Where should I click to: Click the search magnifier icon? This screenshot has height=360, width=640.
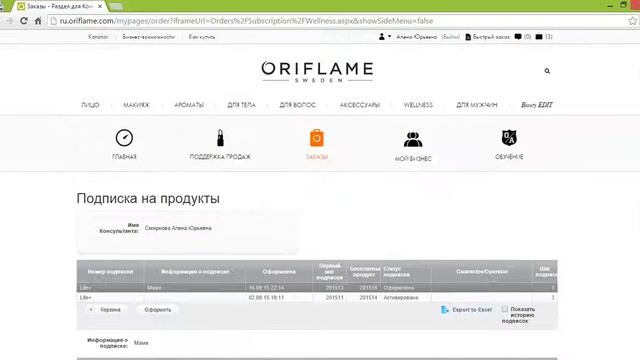(547, 71)
